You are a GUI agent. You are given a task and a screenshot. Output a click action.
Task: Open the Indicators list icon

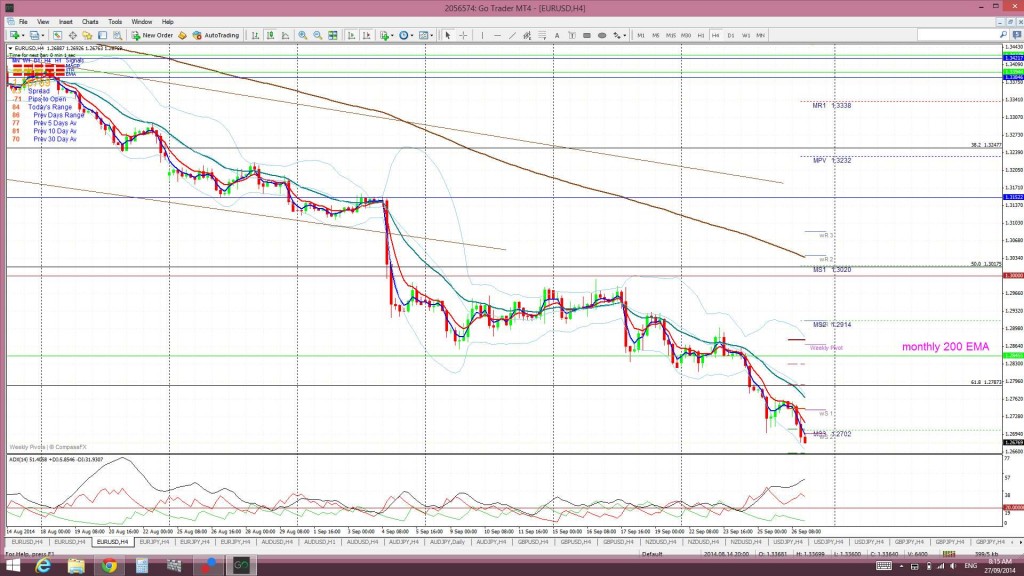tap(384, 35)
